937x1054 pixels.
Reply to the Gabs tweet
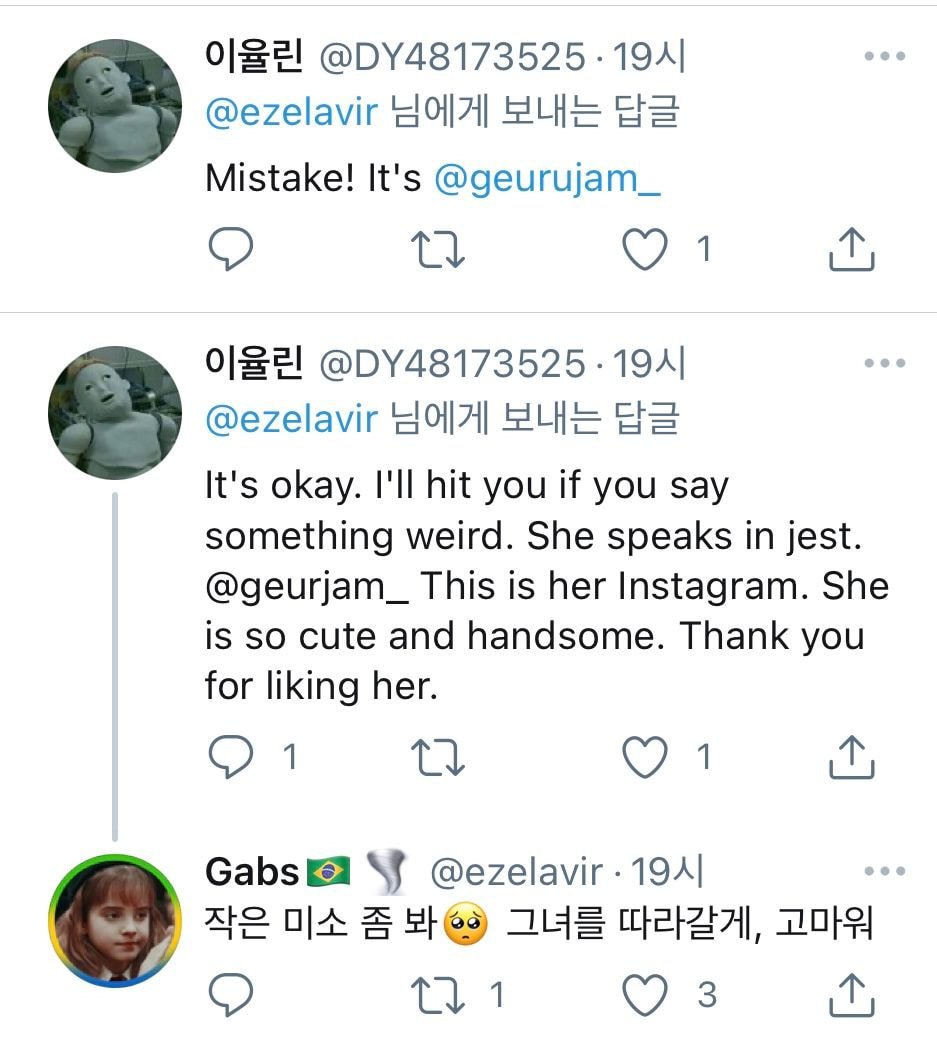click(x=230, y=994)
